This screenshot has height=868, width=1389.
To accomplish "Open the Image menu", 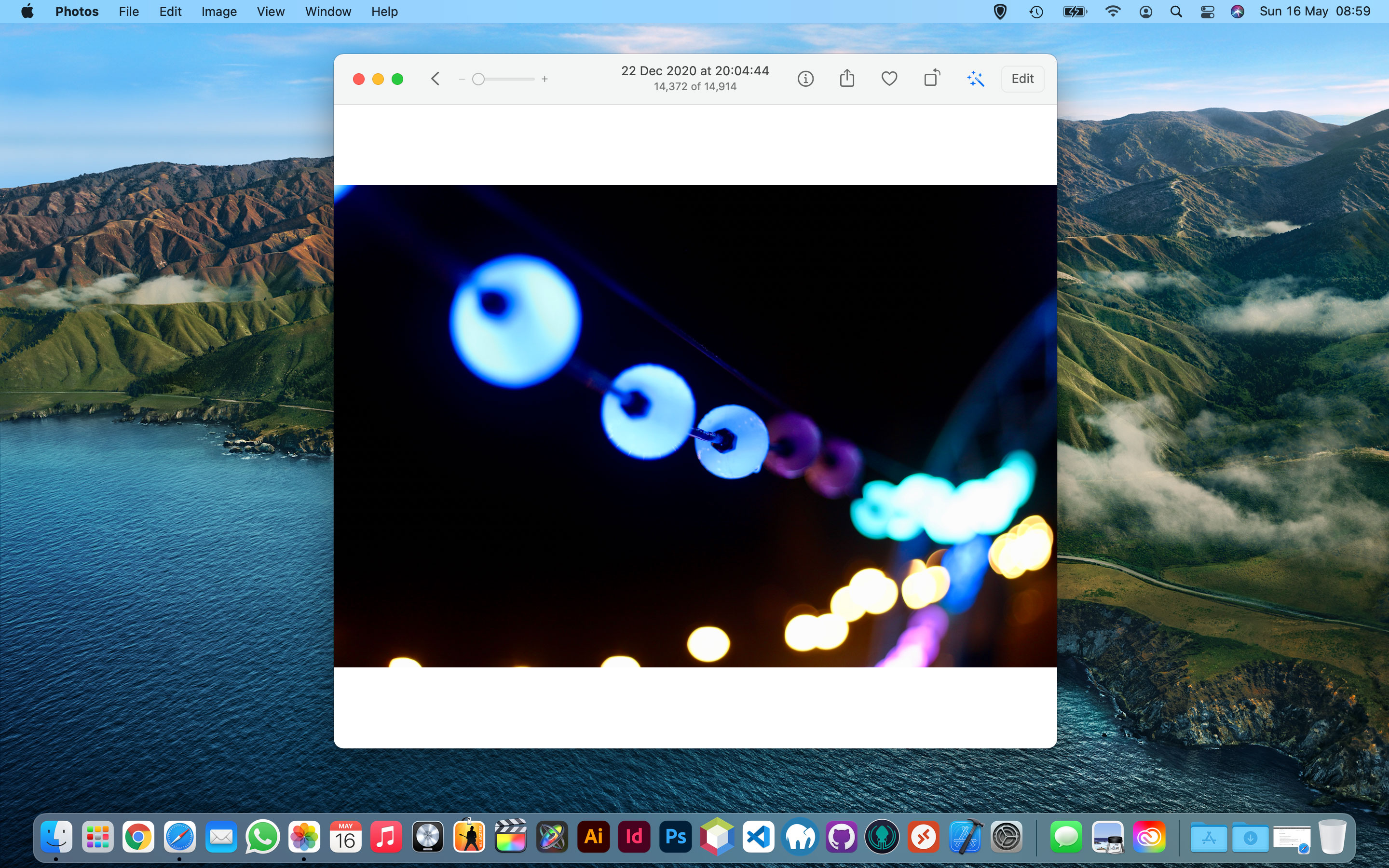I will coord(218,12).
